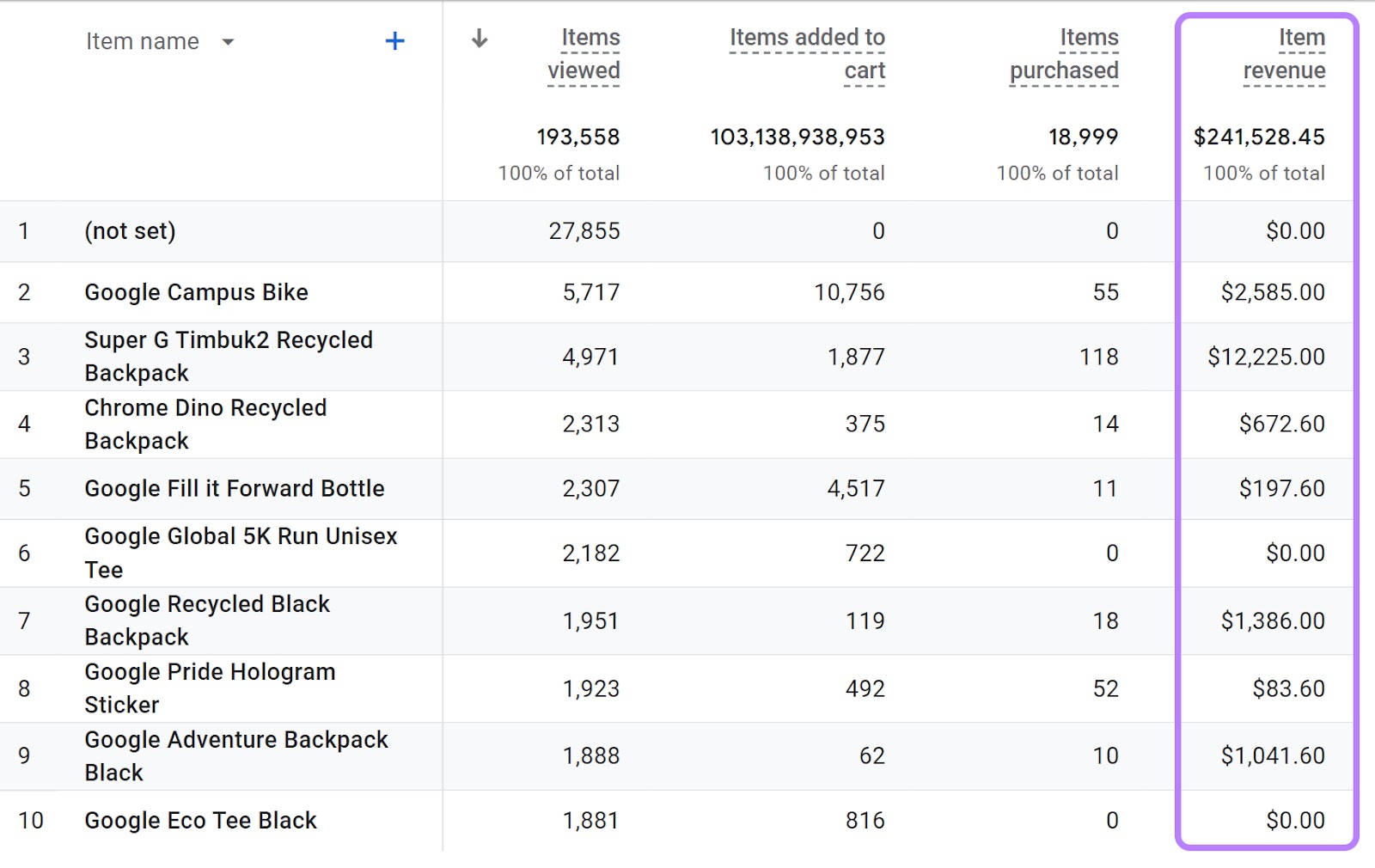
Task: Select Items viewed value 1,923
Action: coord(591,688)
